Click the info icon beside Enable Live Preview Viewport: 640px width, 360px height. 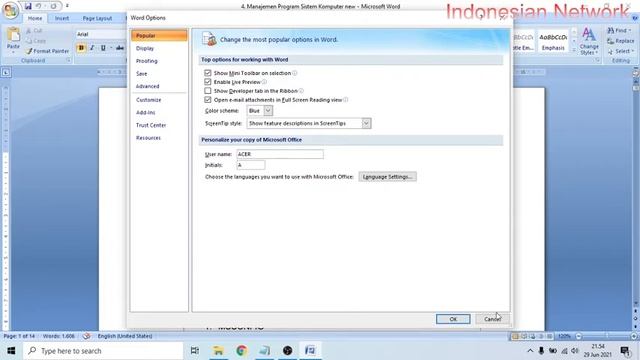[x=264, y=82]
